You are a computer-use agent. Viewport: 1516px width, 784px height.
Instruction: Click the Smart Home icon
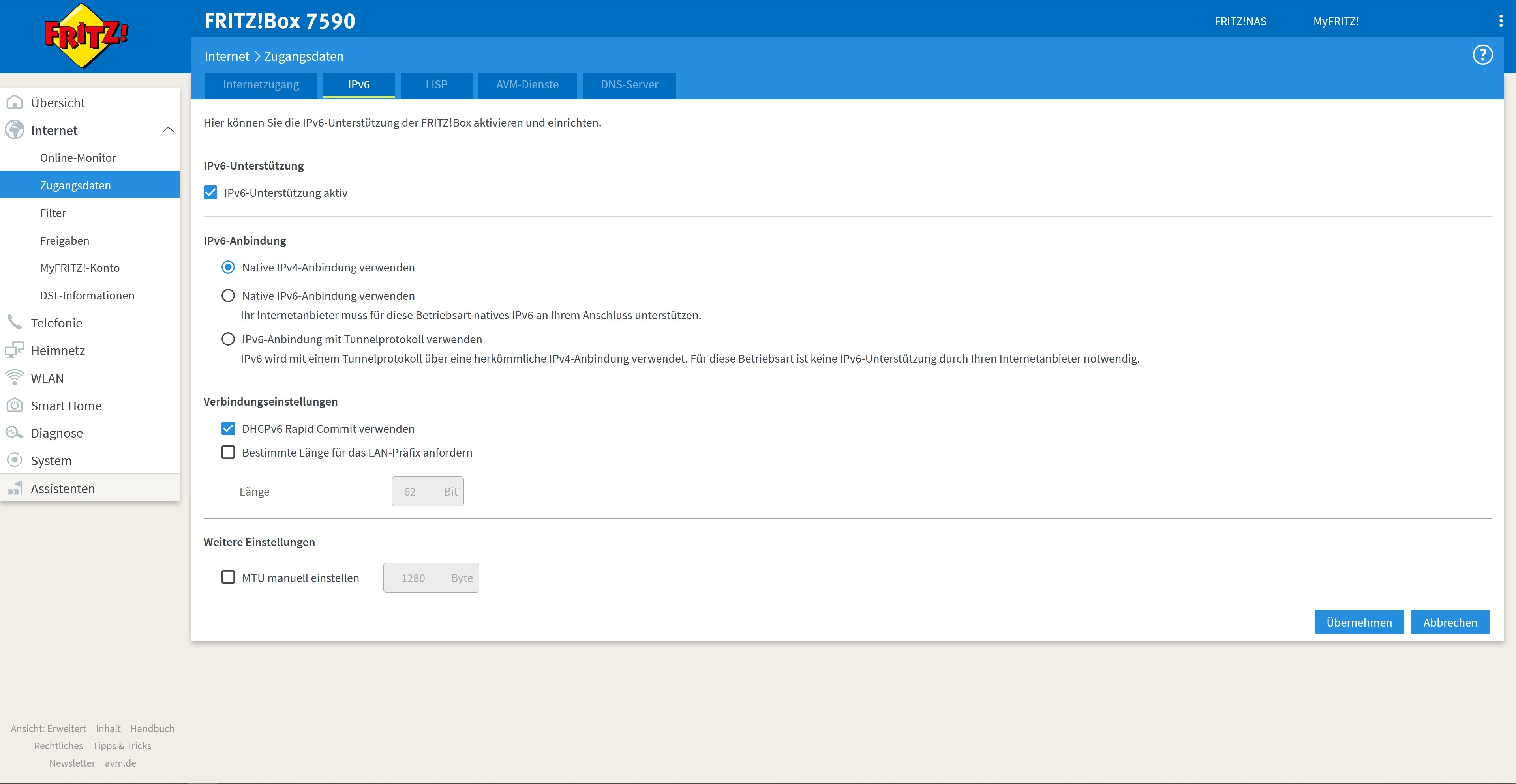[x=15, y=405]
